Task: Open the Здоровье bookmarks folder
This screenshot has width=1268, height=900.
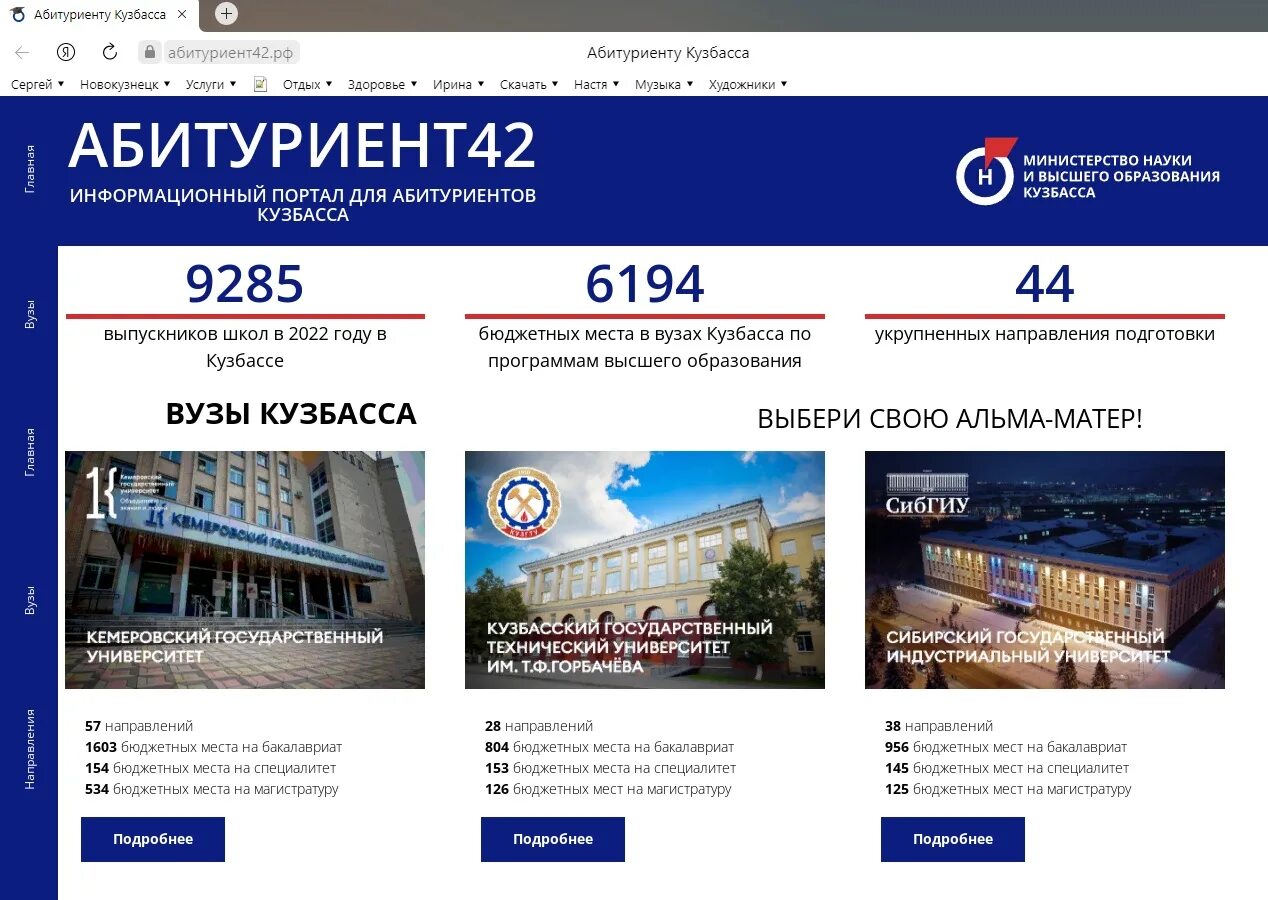Action: tap(383, 85)
